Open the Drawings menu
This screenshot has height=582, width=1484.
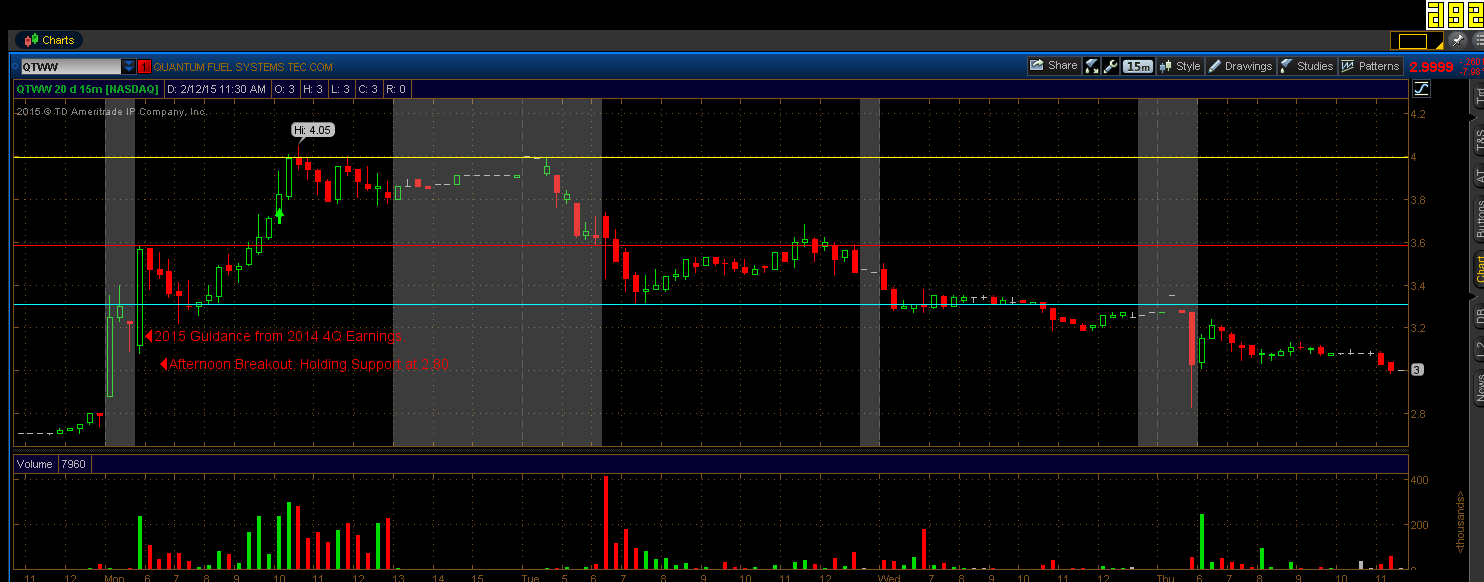[1240, 66]
